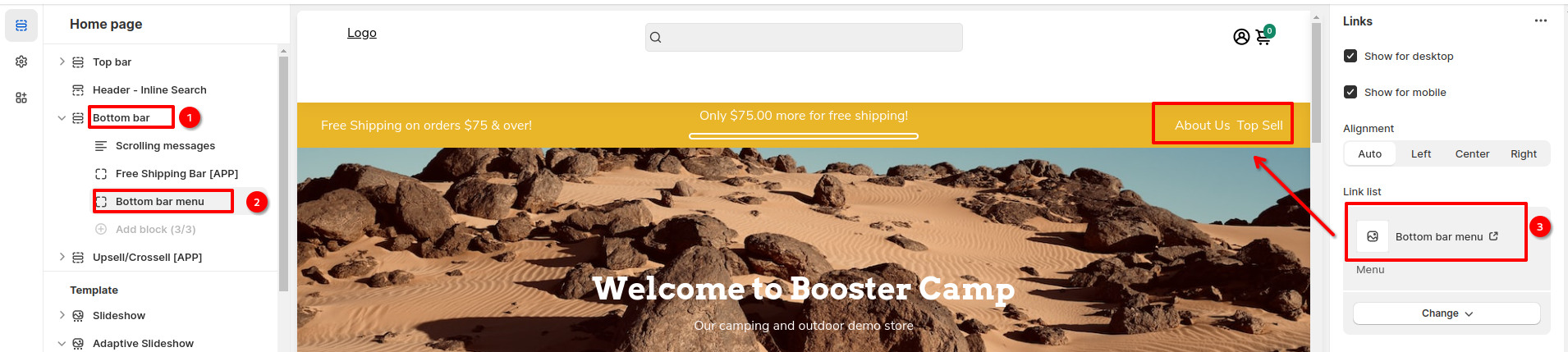Select Bottom bar menu block
The image size is (1568, 352).
pyautogui.click(x=160, y=201)
